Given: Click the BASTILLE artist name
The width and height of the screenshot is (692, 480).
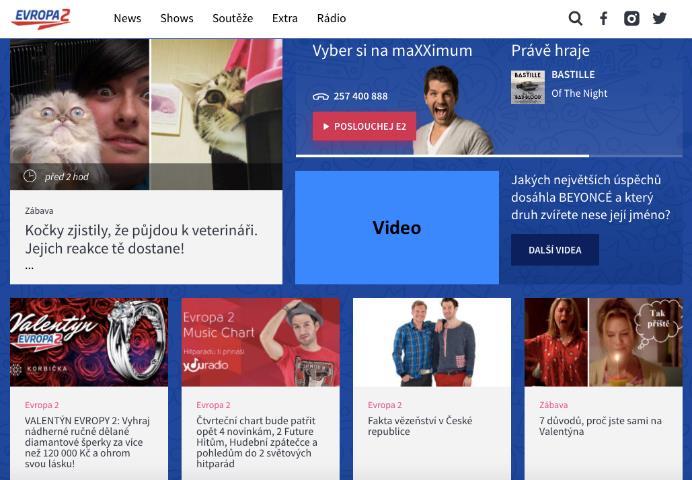Looking at the screenshot, I should [573, 75].
